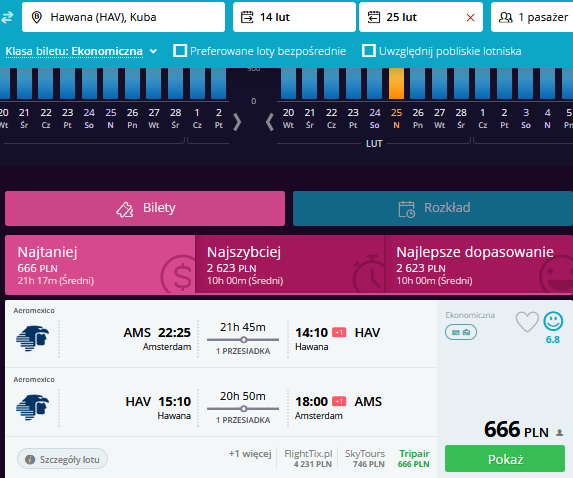Select departure date bar for 26 Pn
The image size is (573, 478).
[x=132, y=84]
